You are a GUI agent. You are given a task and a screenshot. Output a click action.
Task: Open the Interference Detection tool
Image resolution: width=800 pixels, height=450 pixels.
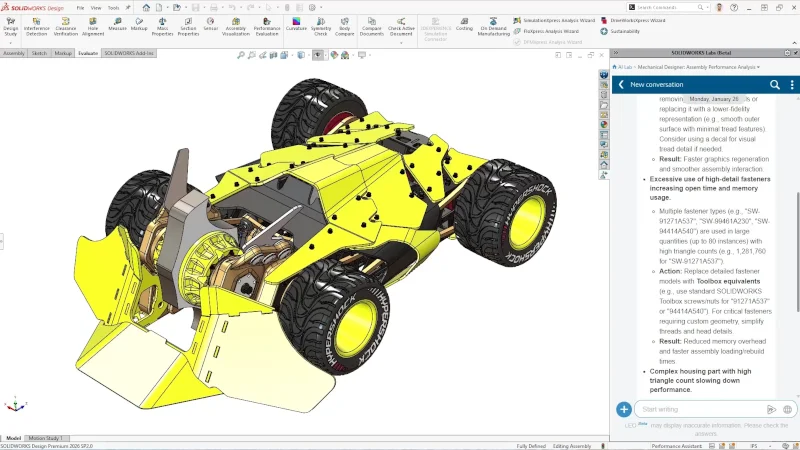[37, 24]
